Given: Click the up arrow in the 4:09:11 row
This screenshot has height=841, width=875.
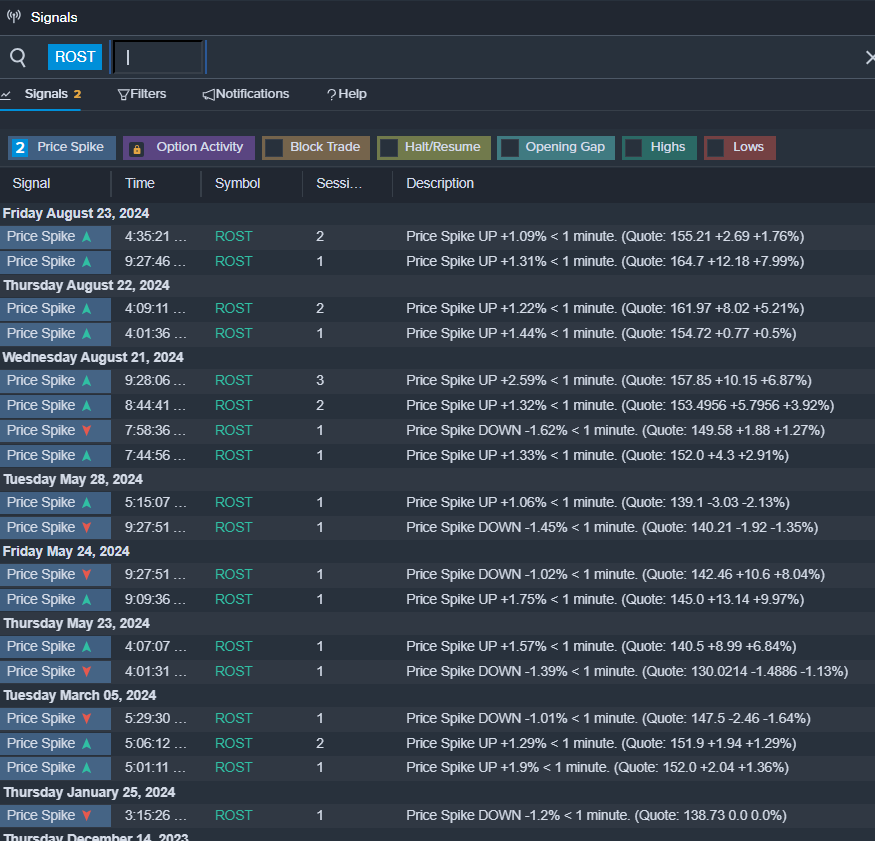Looking at the screenshot, I should [86, 309].
